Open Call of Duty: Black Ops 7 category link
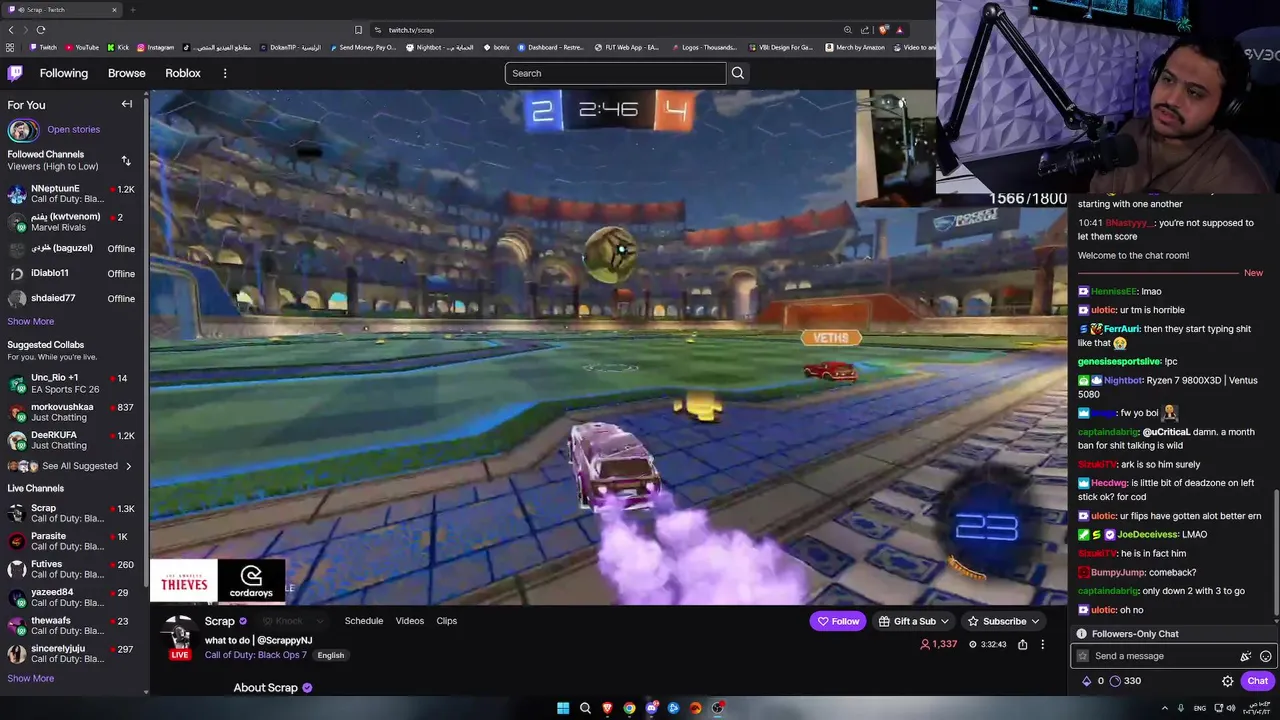1280x720 pixels. pos(256,655)
